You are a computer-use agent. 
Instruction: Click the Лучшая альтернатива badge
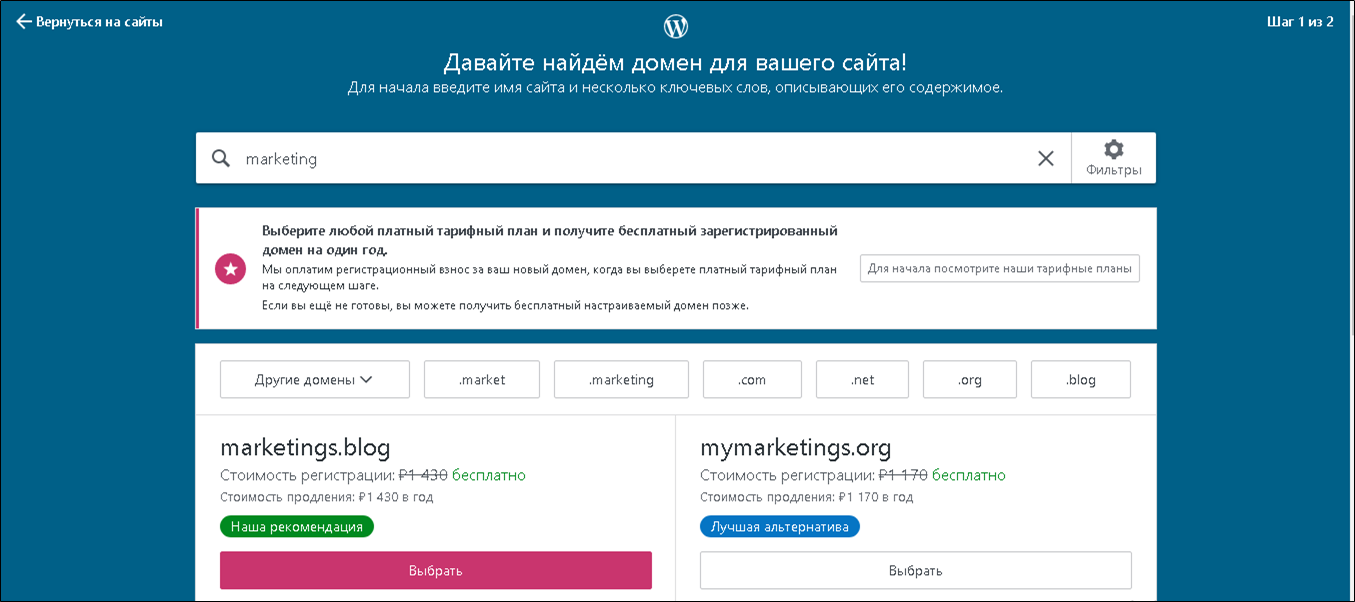click(x=779, y=526)
